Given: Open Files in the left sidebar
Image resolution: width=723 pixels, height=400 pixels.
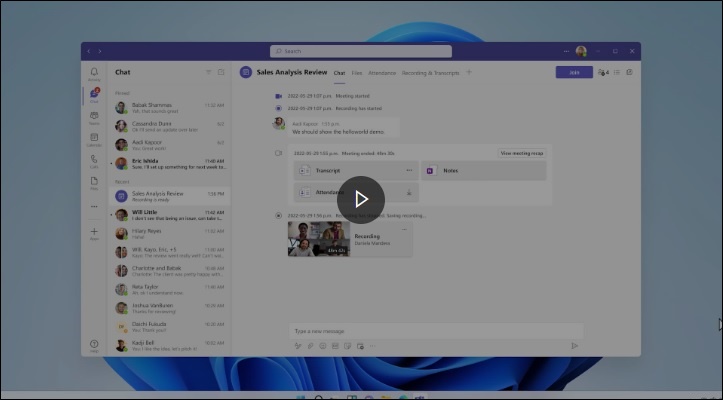Looking at the screenshot, I should (x=94, y=183).
